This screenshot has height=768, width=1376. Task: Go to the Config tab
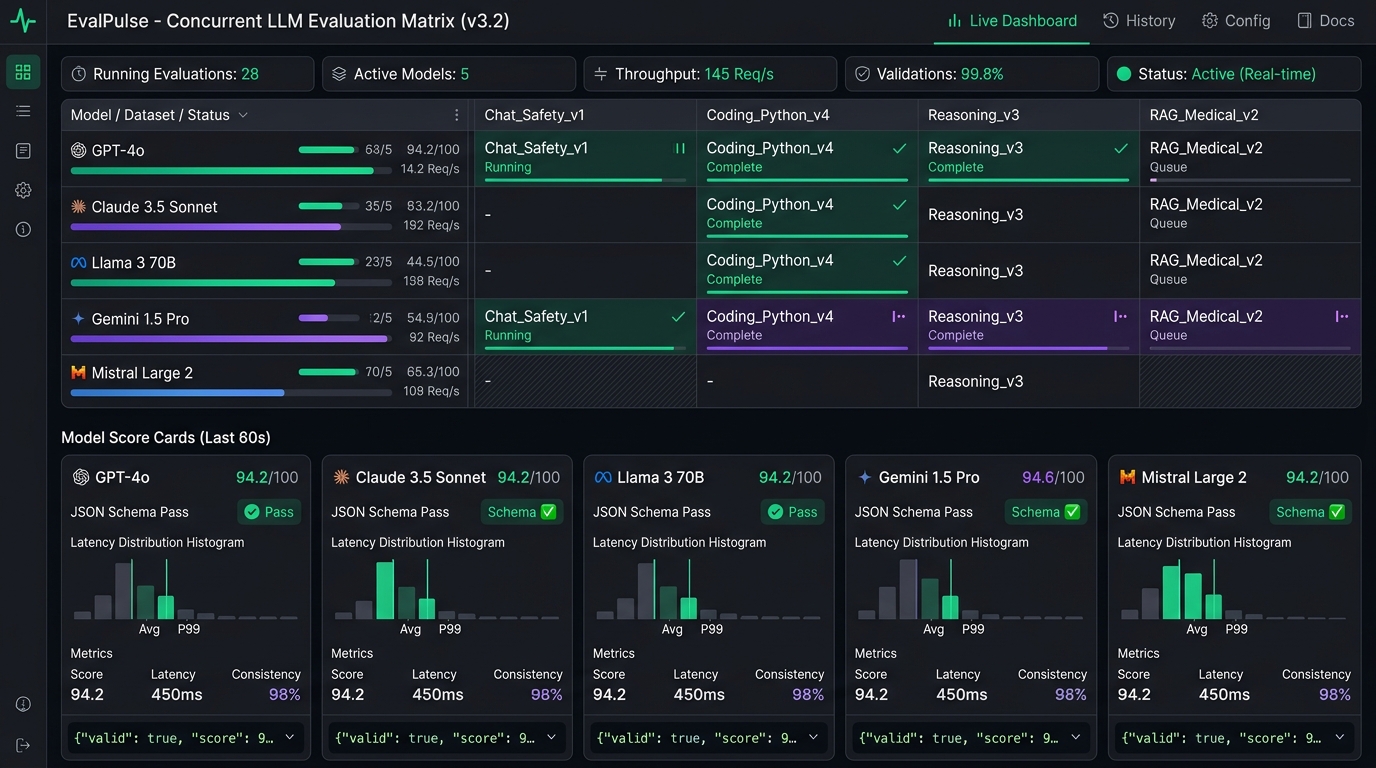1236,21
